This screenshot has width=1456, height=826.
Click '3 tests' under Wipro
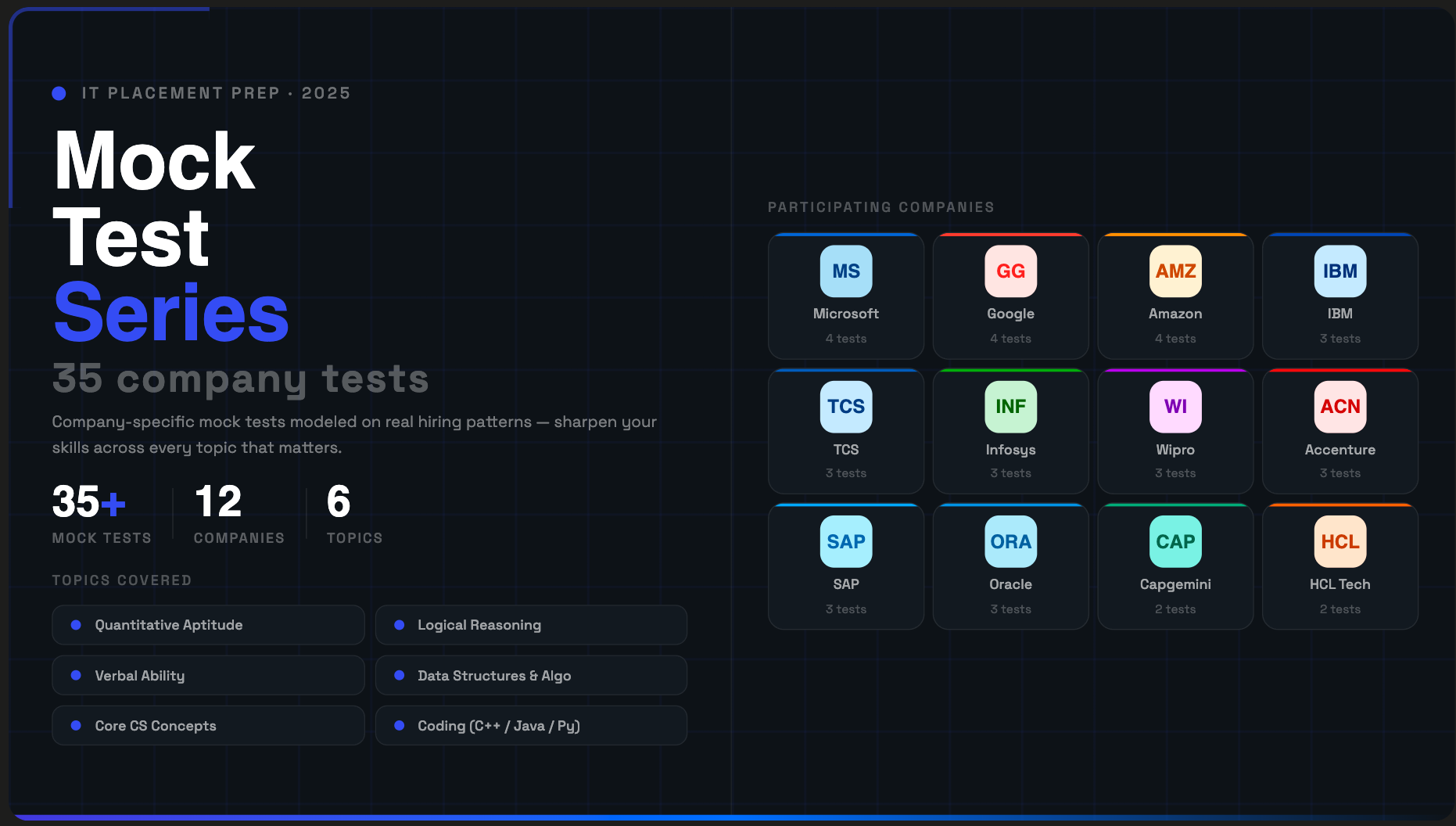pos(1175,473)
